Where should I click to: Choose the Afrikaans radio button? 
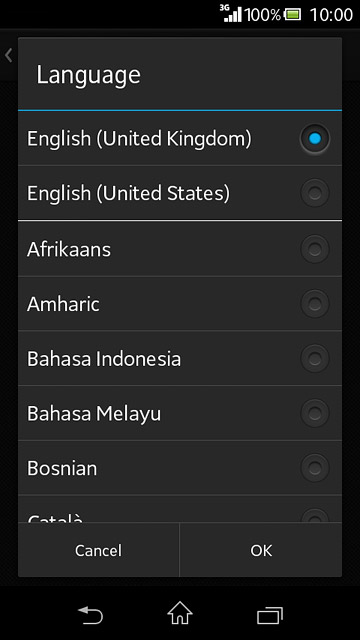[315, 249]
